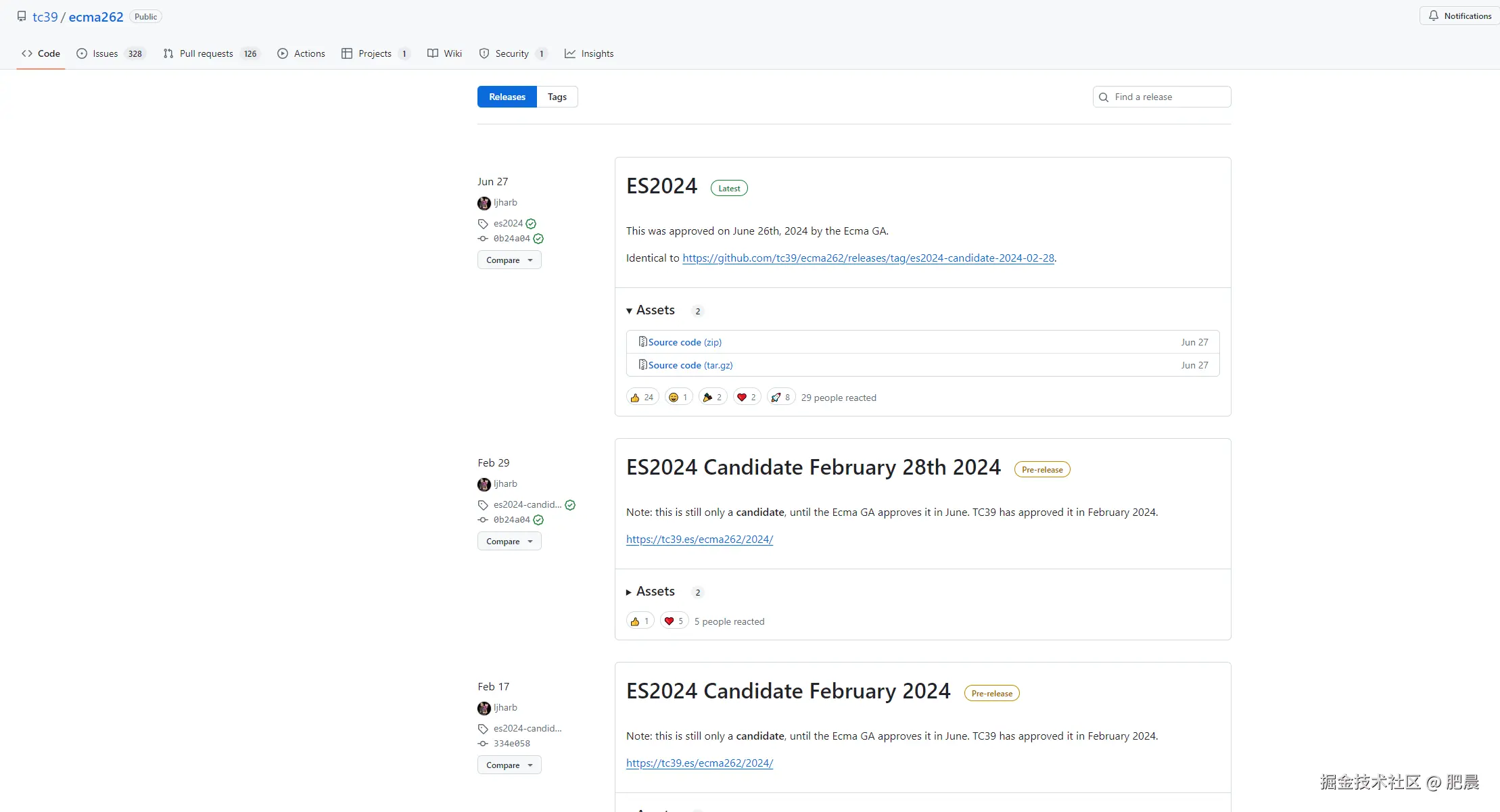Click the thumbs-up reaction on ES2024
1500x812 pixels.
(x=642, y=398)
